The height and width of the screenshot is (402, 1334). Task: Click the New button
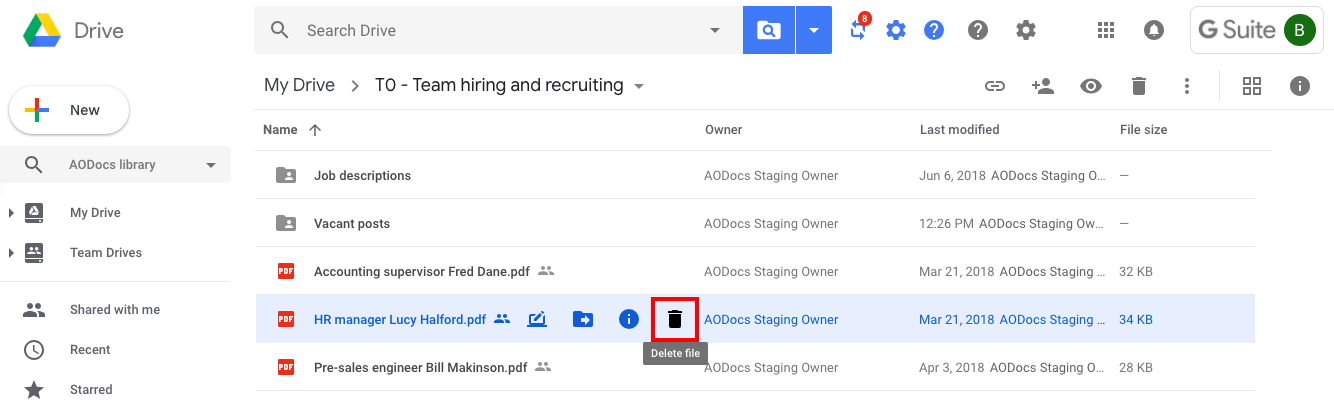[69, 110]
